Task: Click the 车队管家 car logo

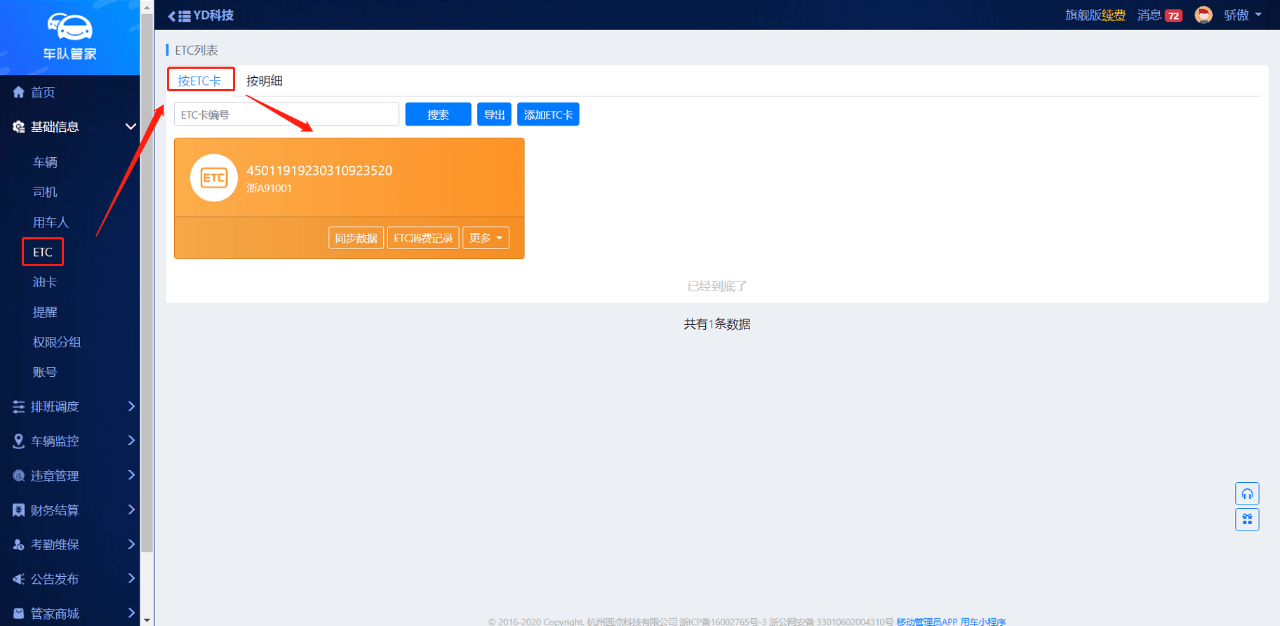Action: pyautogui.click(x=69, y=27)
